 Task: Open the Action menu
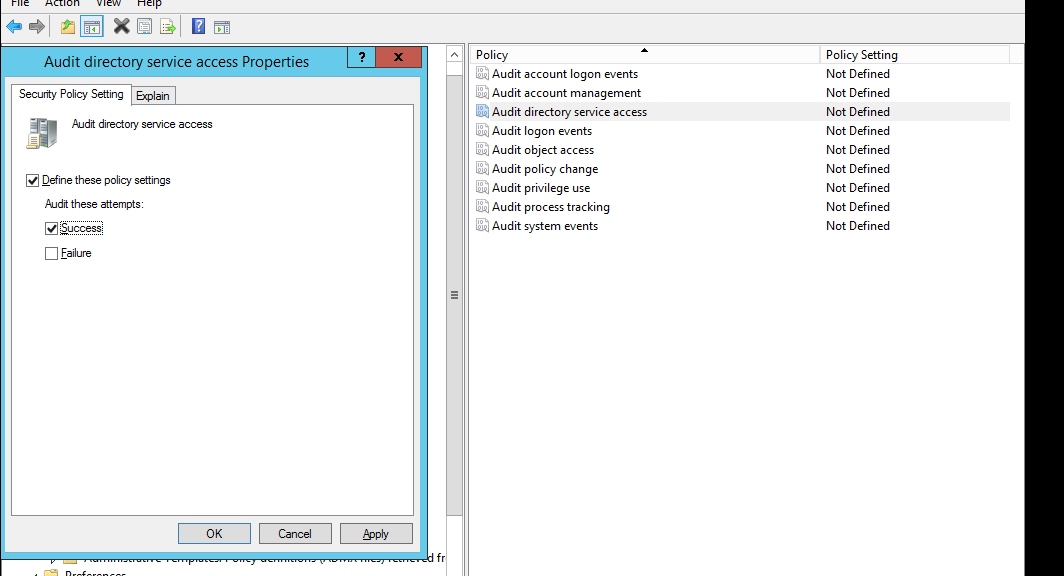[62, 4]
